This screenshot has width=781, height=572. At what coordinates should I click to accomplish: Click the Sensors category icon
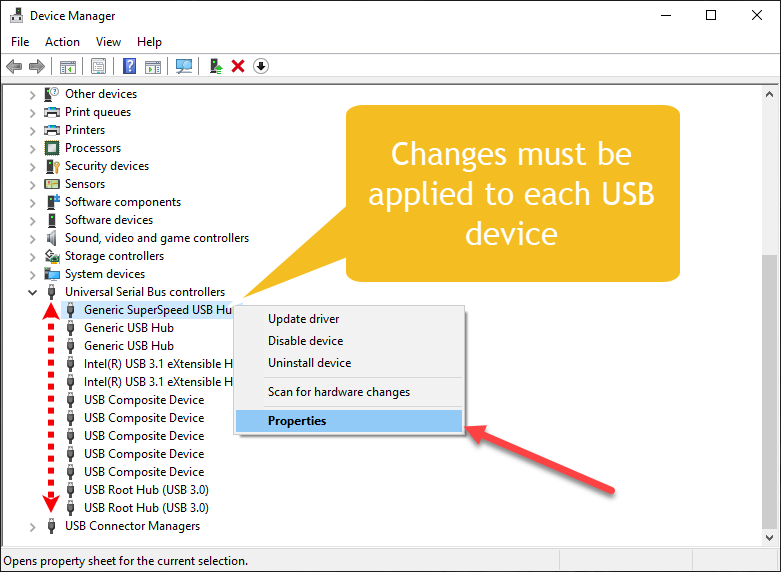click(x=52, y=184)
